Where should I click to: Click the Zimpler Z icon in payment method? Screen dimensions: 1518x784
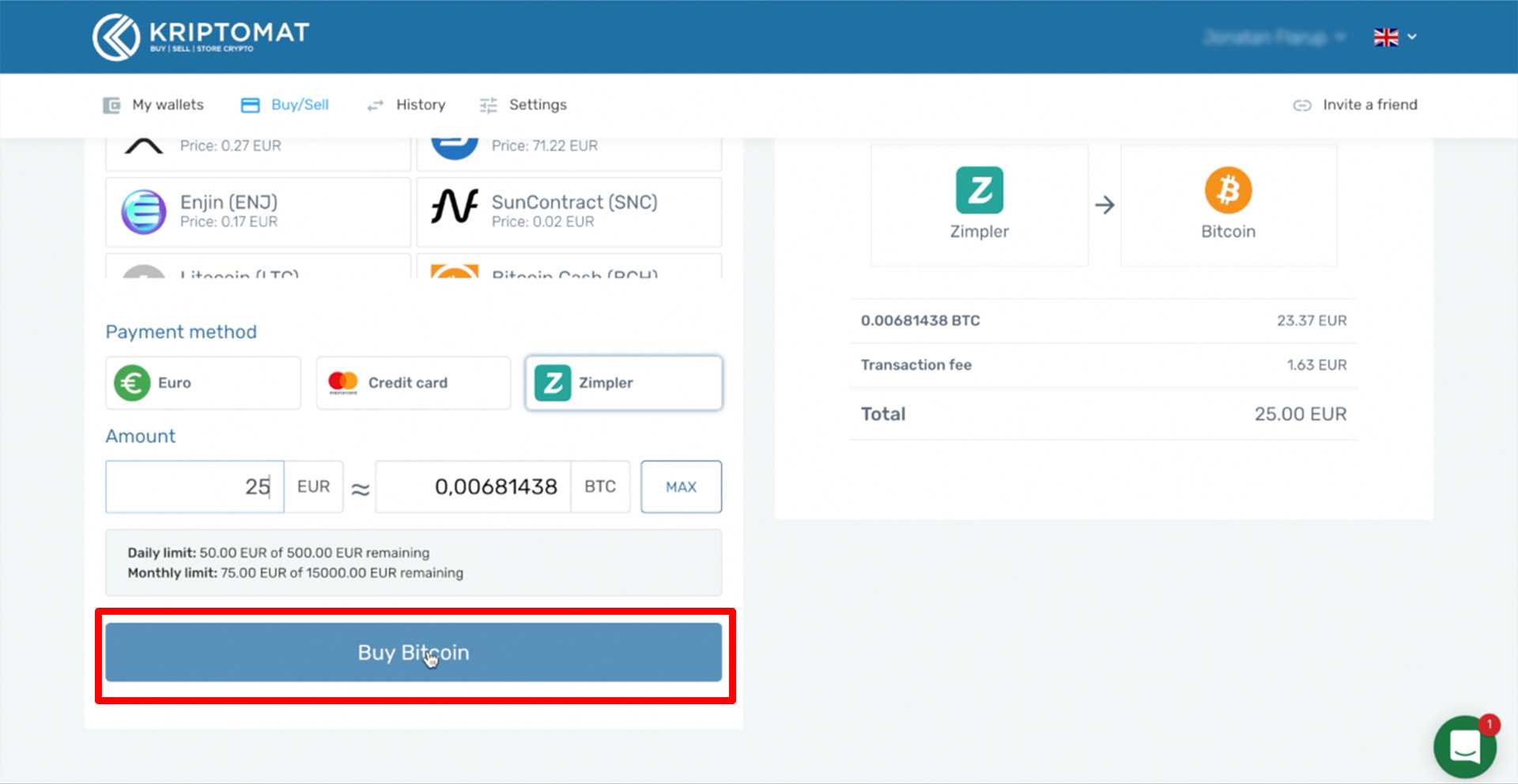pos(553,383)
